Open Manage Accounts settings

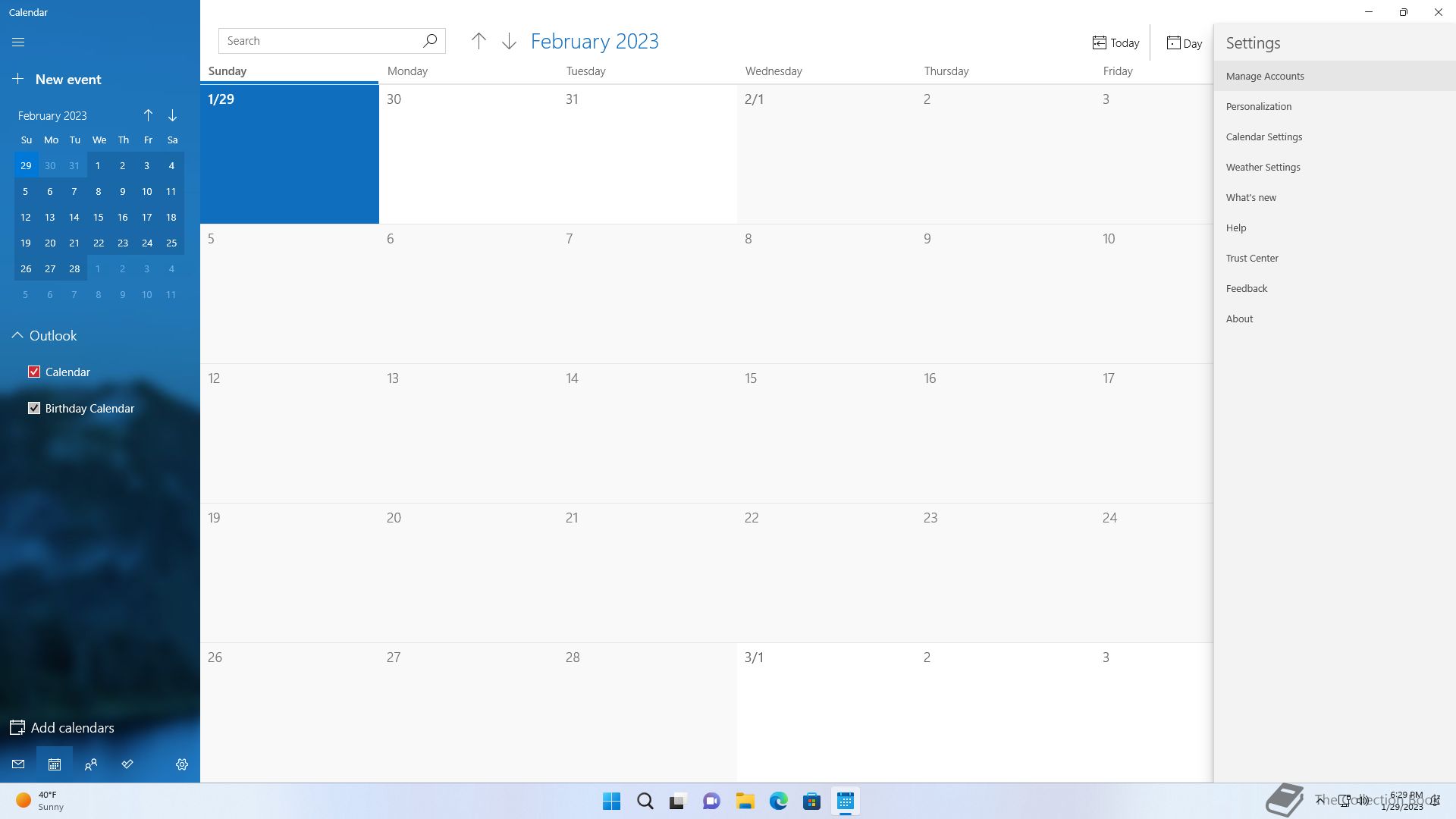coord(1335,76)
